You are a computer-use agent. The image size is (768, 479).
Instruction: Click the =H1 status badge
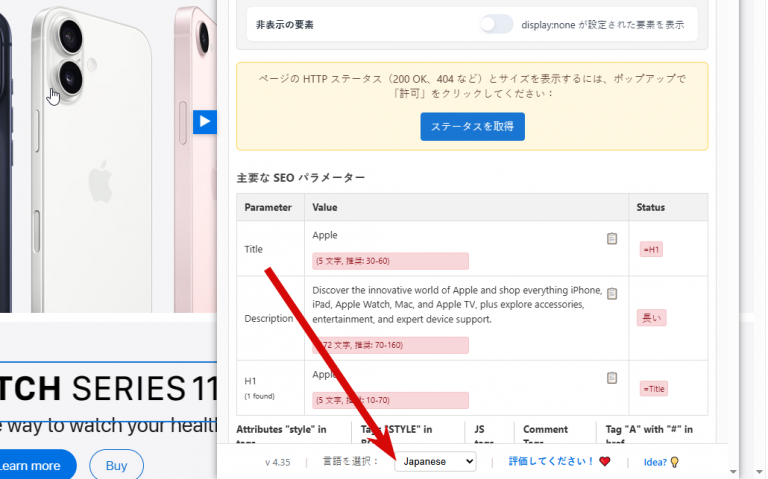pos(651,249)
